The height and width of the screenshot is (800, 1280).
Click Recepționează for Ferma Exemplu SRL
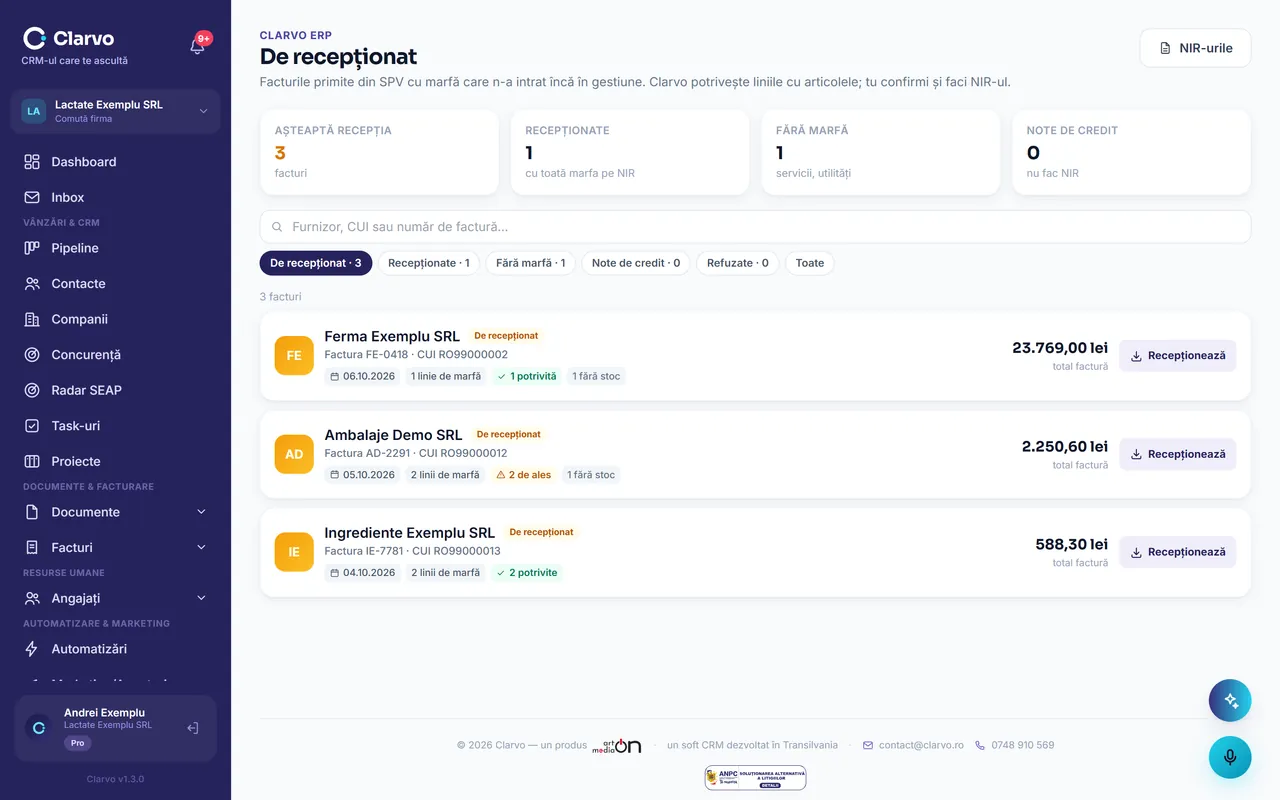[x=1177, y=356]
